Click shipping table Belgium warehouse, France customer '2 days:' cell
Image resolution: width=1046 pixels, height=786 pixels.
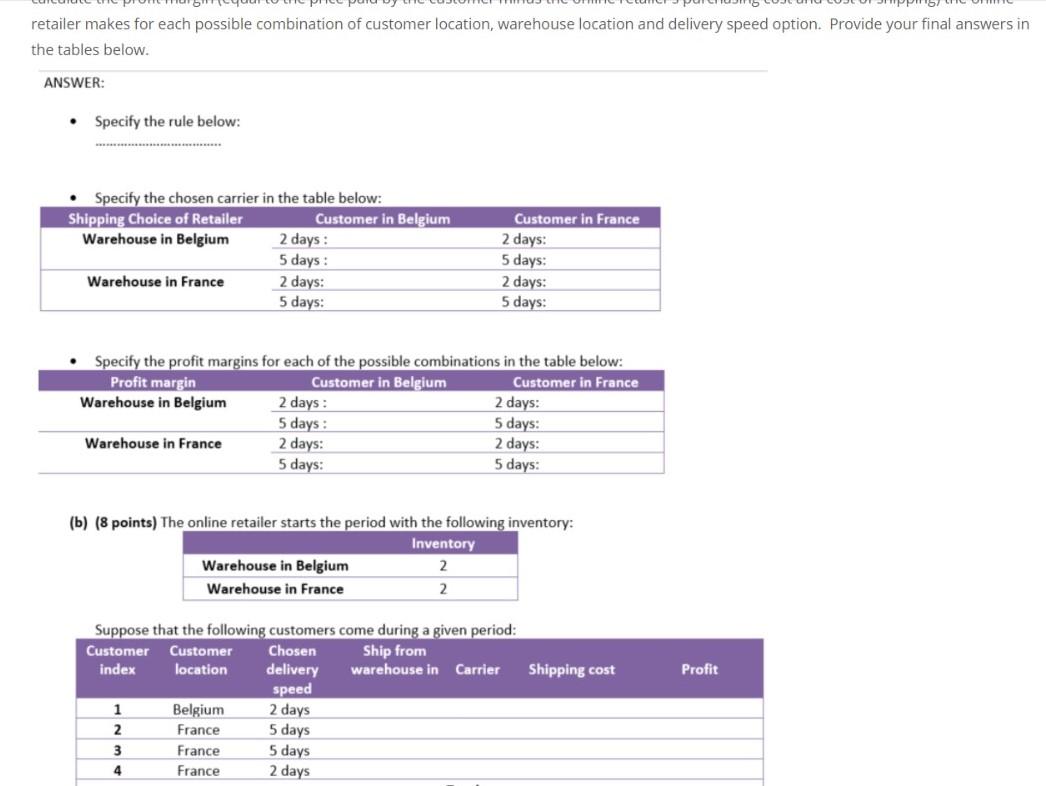point(578,239)
